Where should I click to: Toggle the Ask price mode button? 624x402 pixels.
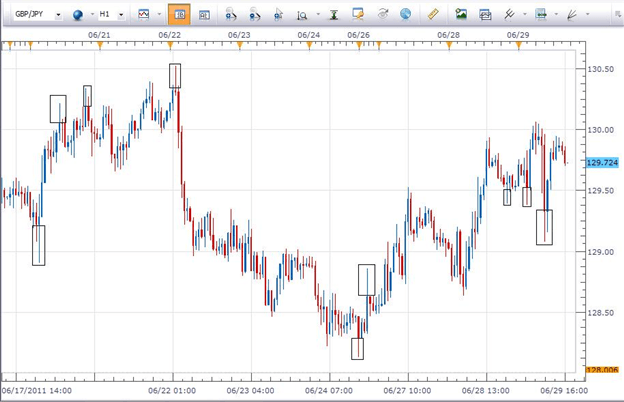tap(204, 15)
